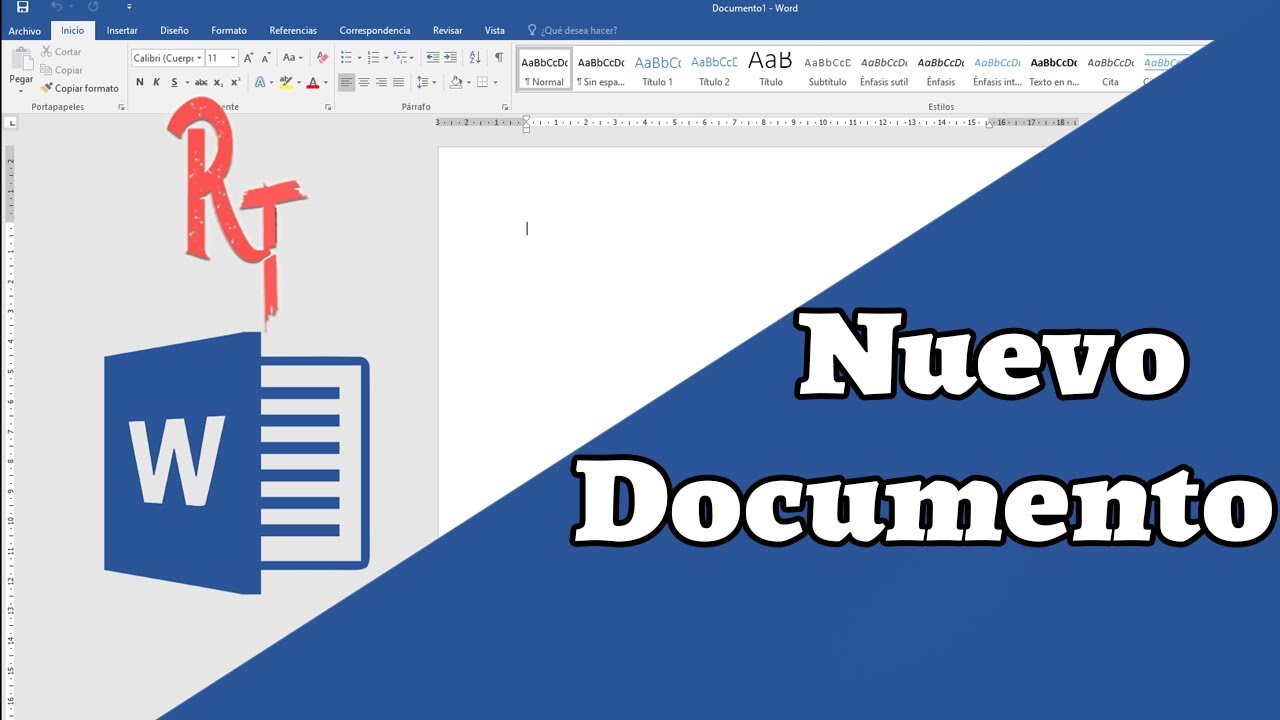1280x720 pixels.
Task: Switch to the Diseño tab
Action: 174,31
